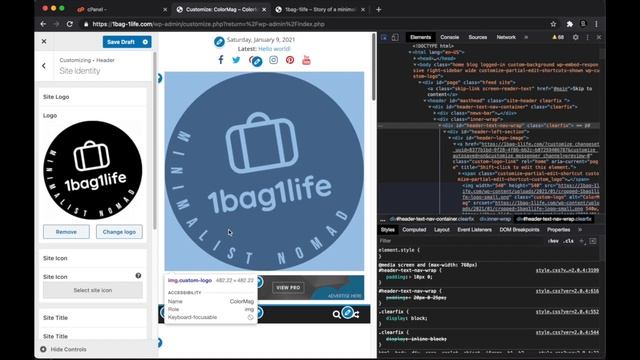
Task: Switch to the DevTools Sources tab
Action: tap(478, 37)
